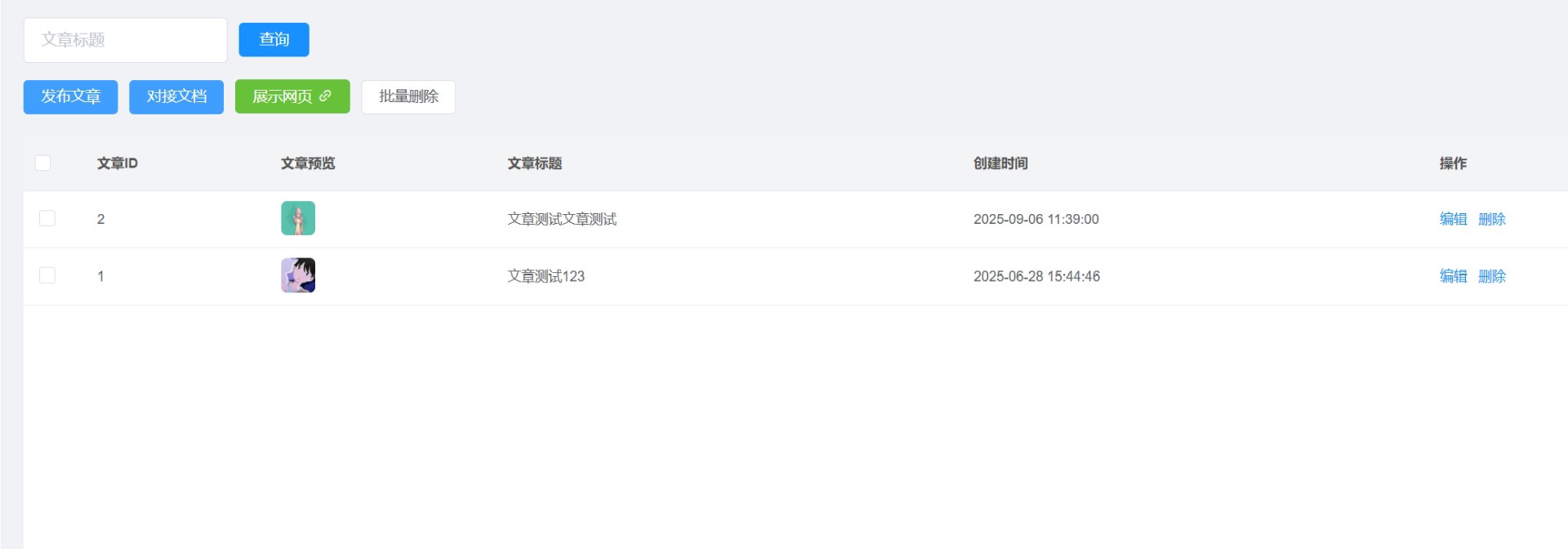The height and width of the screenshot is (549, 1568).
Task: Click 编辑 for article 文章测试123
Action: (1453, 276)
